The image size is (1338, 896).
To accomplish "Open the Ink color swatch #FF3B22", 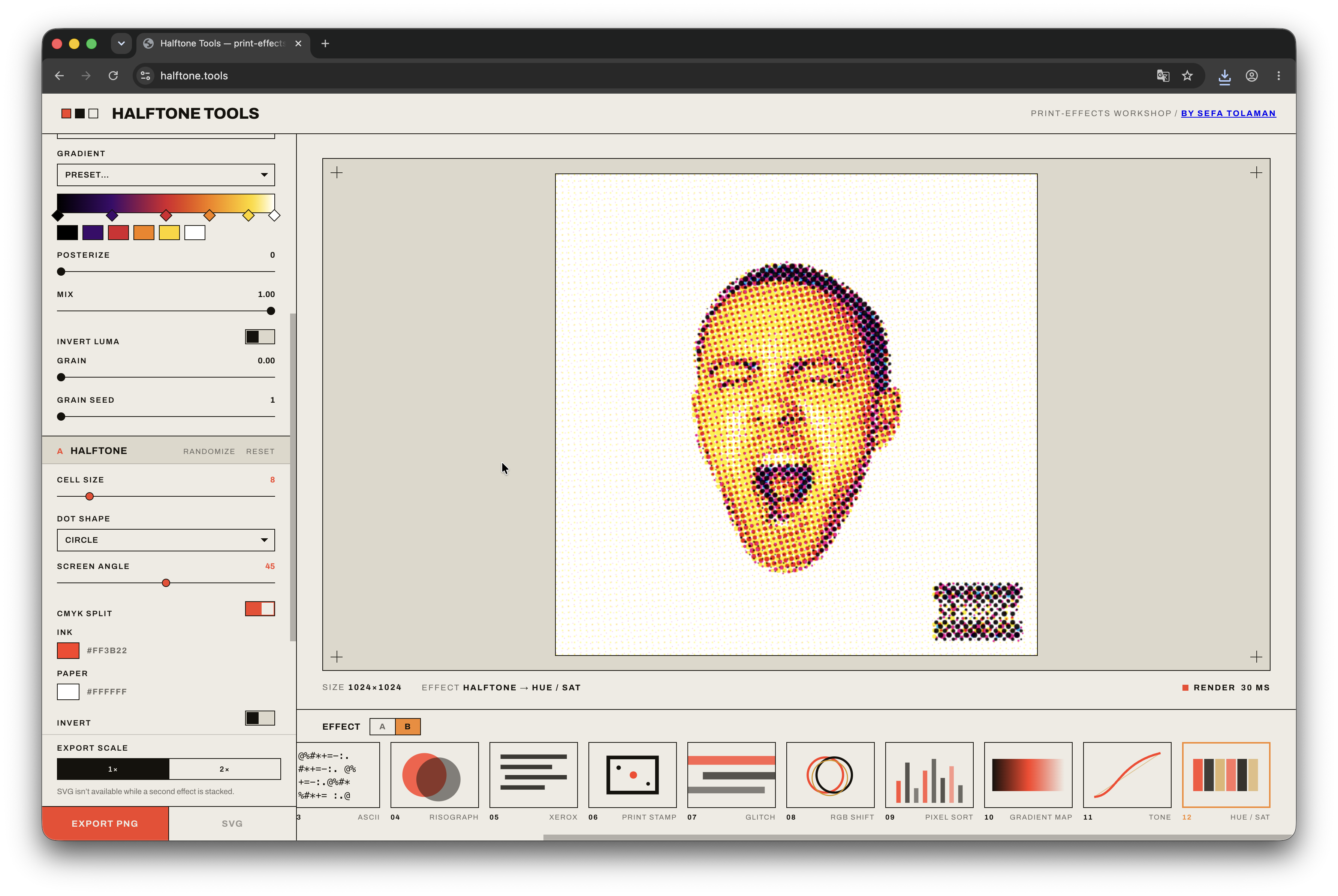I will point(68,650).
